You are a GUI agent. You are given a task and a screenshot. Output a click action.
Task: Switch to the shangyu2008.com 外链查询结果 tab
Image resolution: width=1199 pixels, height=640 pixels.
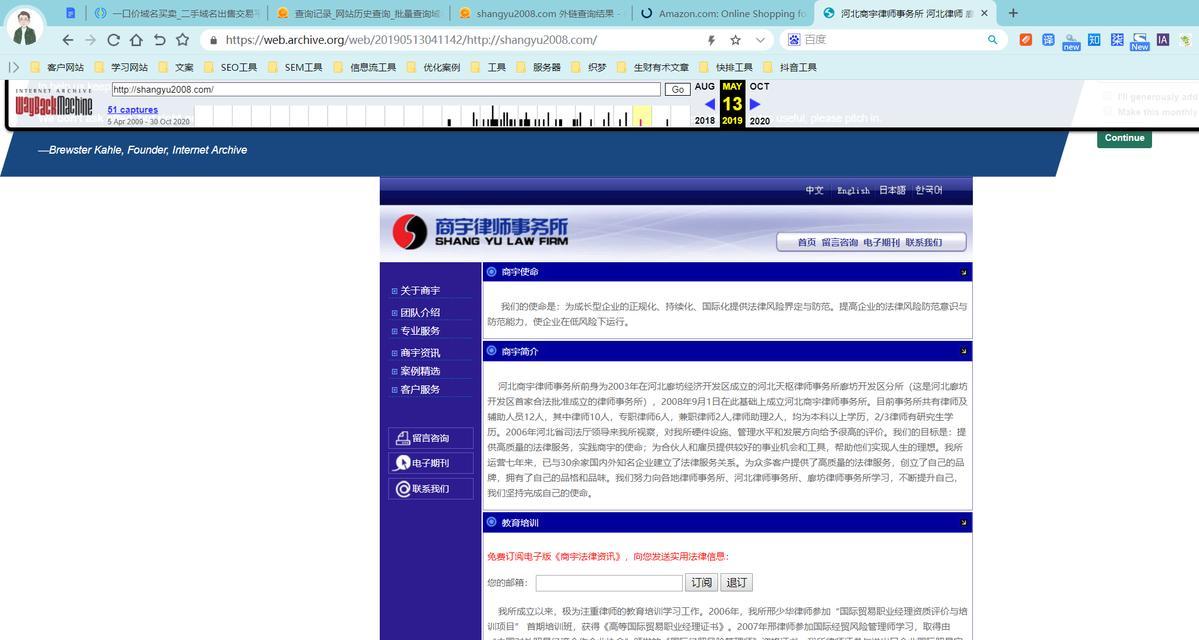pyautogui.click(x=541, y=13)
